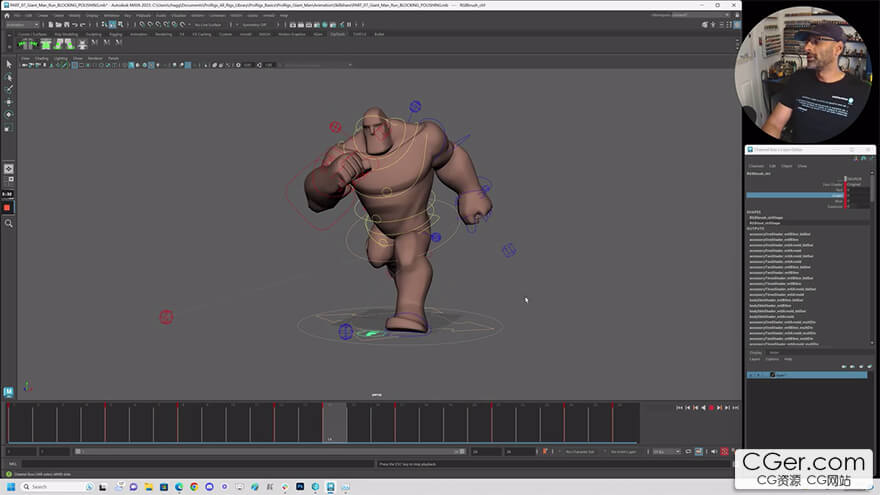
Task: Select the arrow Select tool in toolbox
Action: coord(8,64)
